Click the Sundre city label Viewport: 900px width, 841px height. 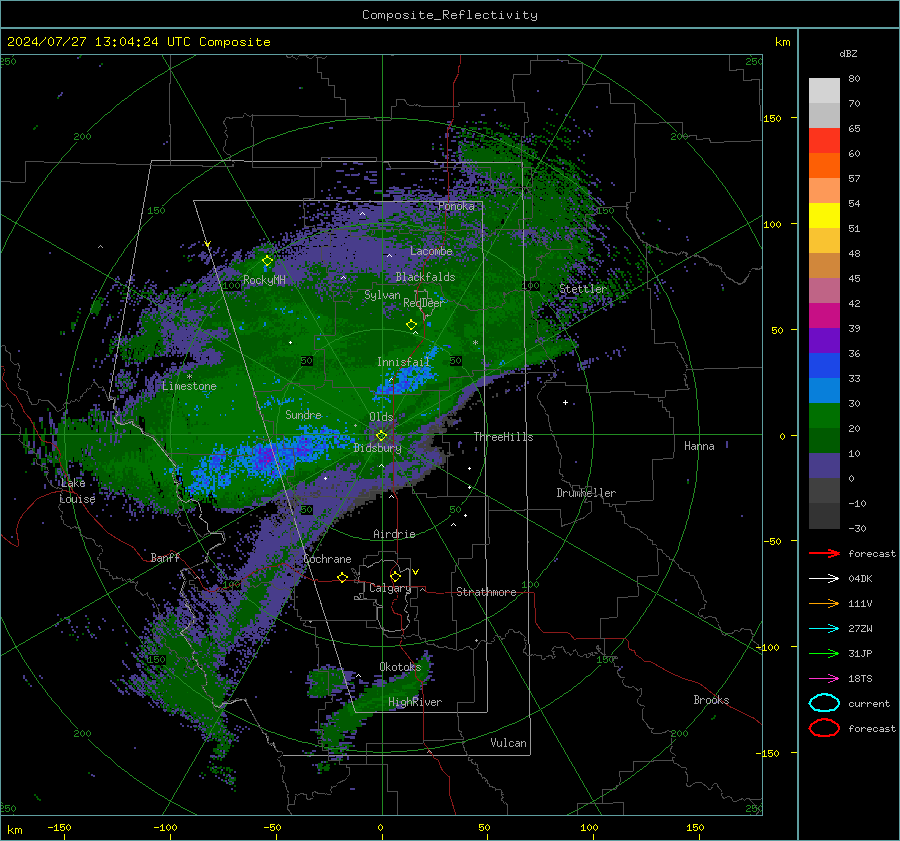coord(303,415)
